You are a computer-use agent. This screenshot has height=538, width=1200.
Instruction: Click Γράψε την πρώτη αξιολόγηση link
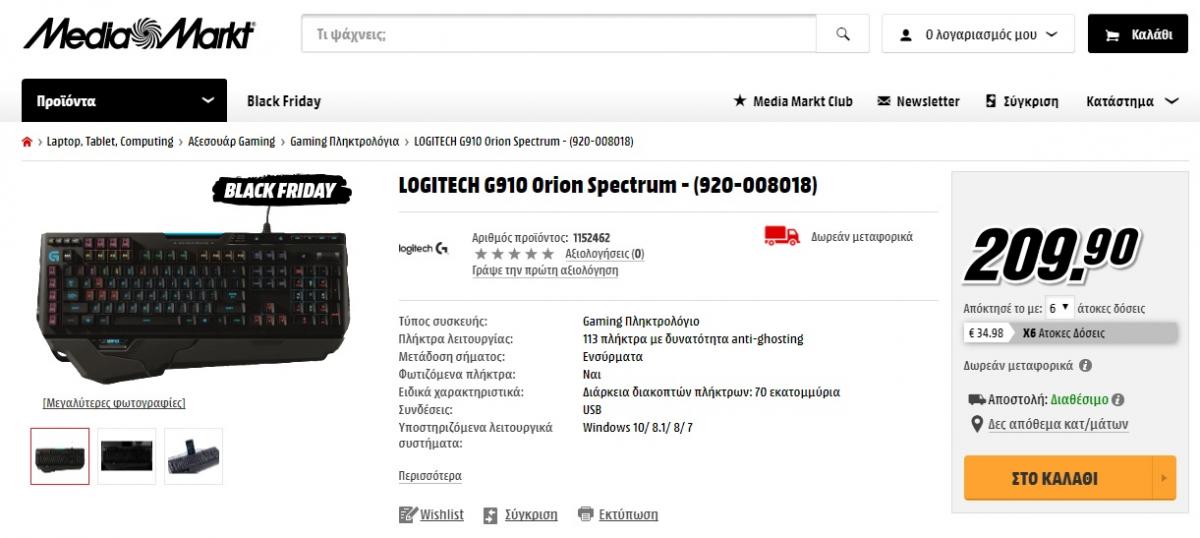(x=545, y=270)
